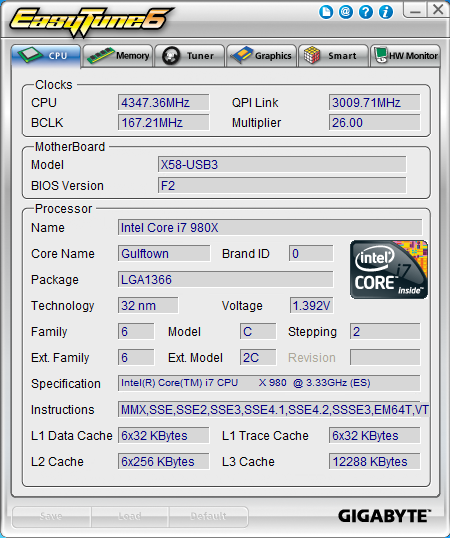Click the Intel Core i7 inside logo
This screenshot has width=450, height=538.
(389, 269)
